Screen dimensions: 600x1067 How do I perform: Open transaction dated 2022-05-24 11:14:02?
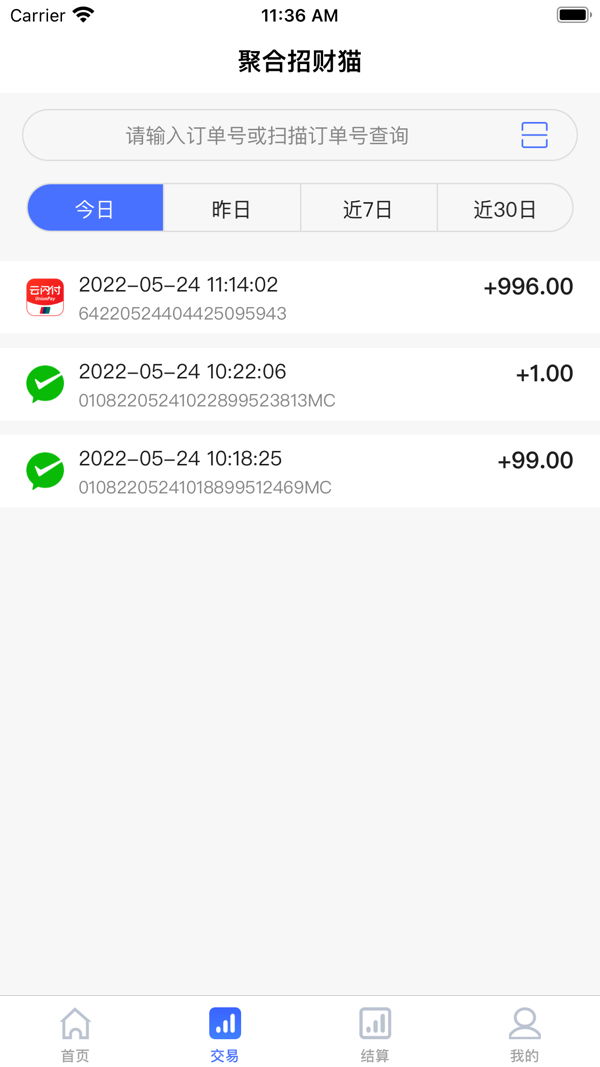(x=300, y=297)
